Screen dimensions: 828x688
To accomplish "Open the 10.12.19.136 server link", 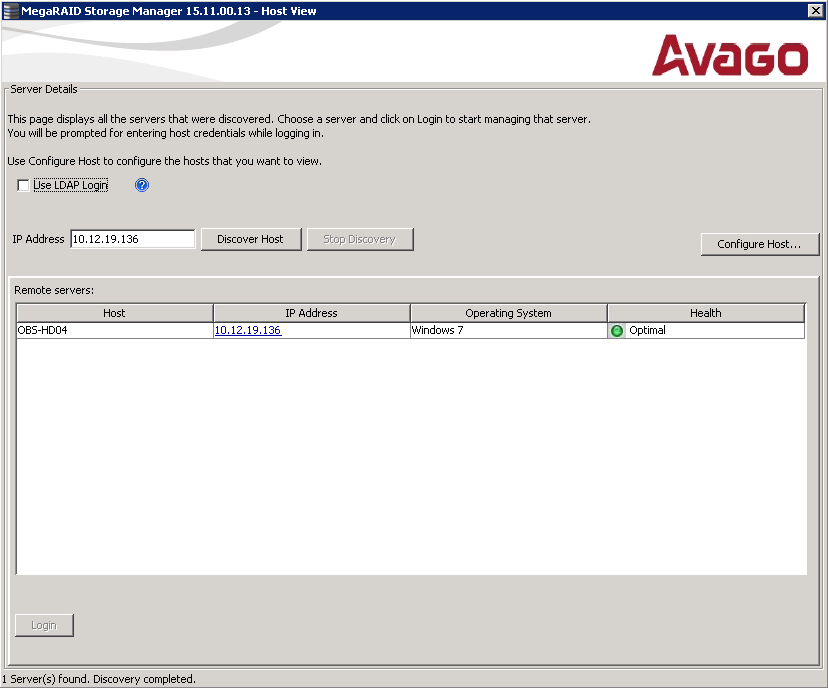I will click(x=248, y=330).
